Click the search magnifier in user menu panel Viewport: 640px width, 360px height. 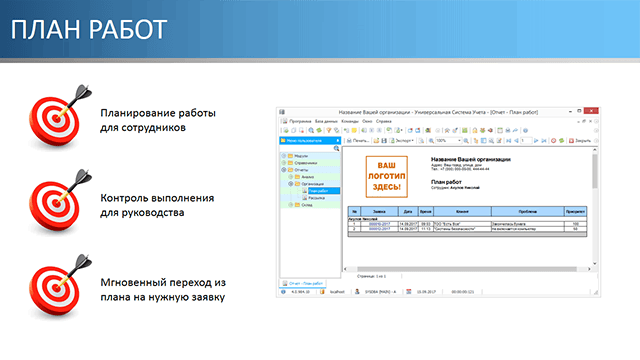pyautogui.click(x=336, y=149)
